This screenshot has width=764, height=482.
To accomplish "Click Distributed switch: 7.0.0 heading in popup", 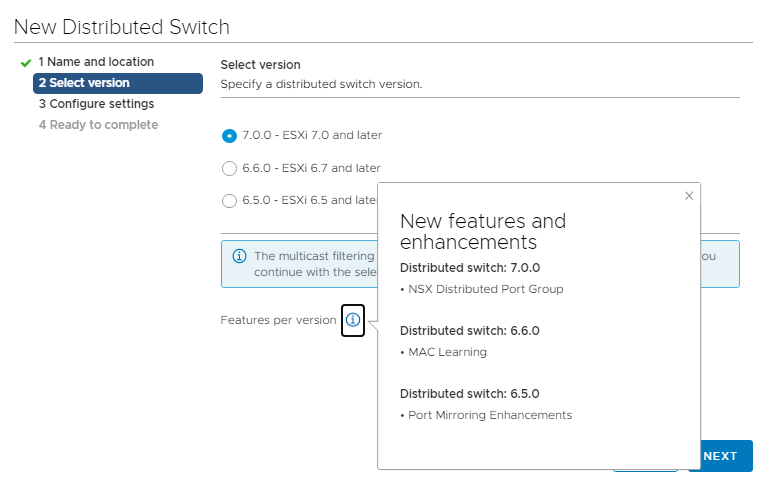I will [x=469, y=267].
